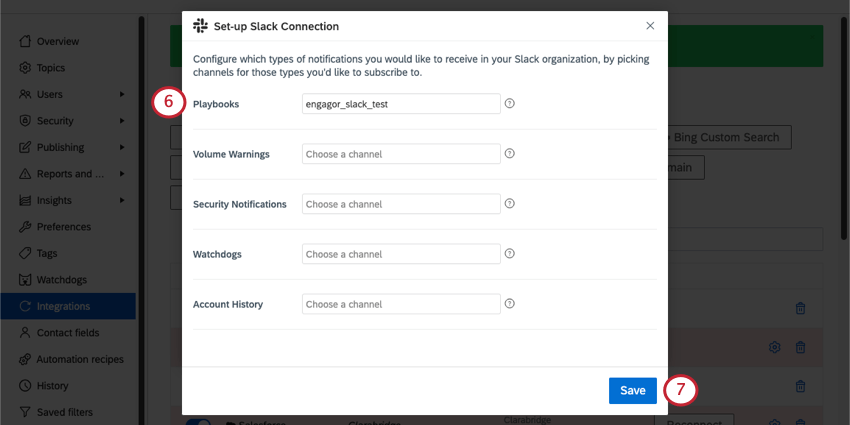Screen dimensions: 850x425
Task: Click the Insights chart icon
Action: pyautogui.click(x=25, y=201)
